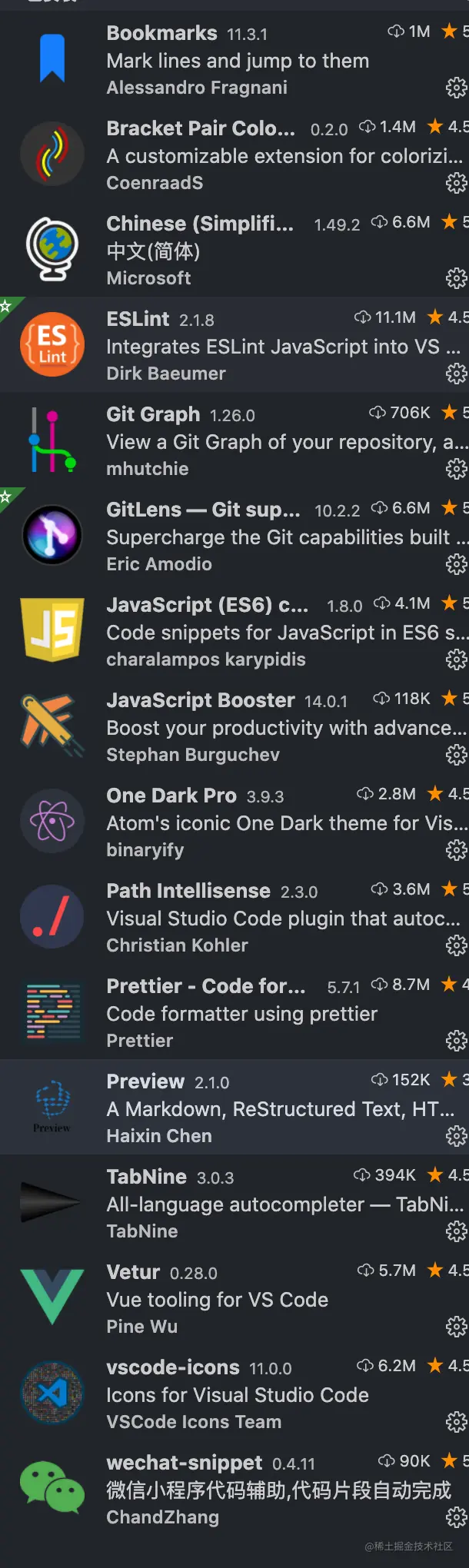Click the Vetur Vue logo icon
Viewport: 469px width, 1568px height.
tap(52, 1297)
